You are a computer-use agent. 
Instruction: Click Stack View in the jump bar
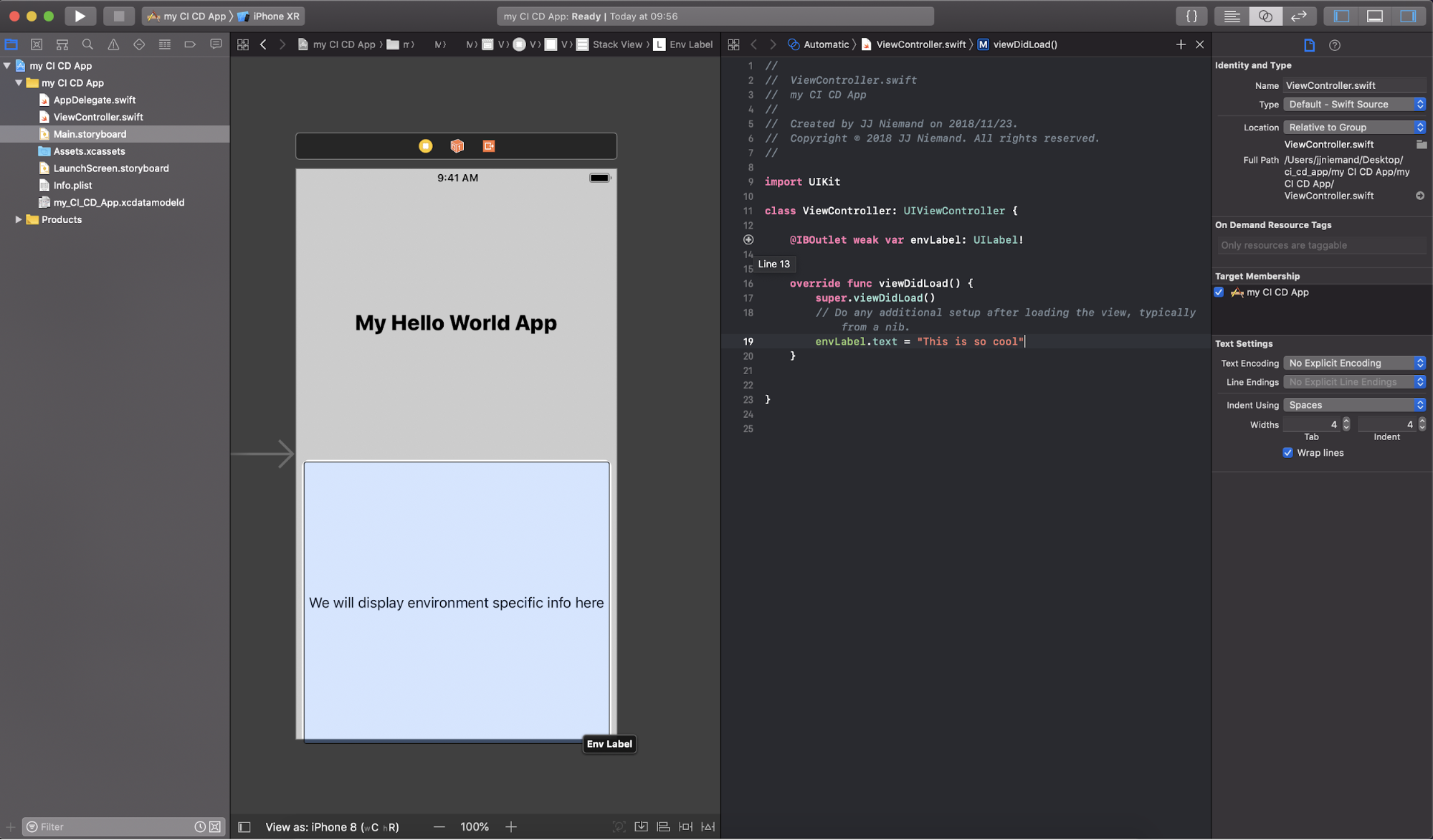pyautogui.click(x=616, y=44)
